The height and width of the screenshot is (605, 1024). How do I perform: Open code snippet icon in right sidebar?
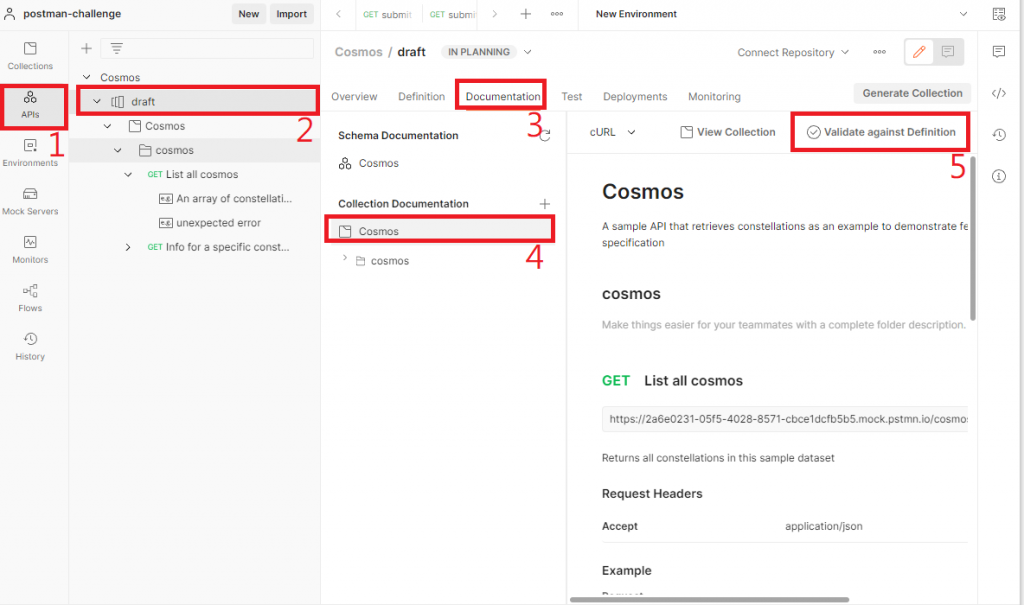point(999,93)
